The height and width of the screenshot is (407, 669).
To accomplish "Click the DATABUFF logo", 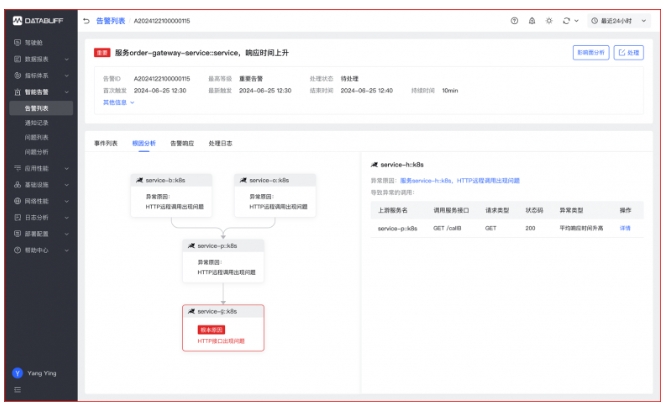I will [38, 20].
